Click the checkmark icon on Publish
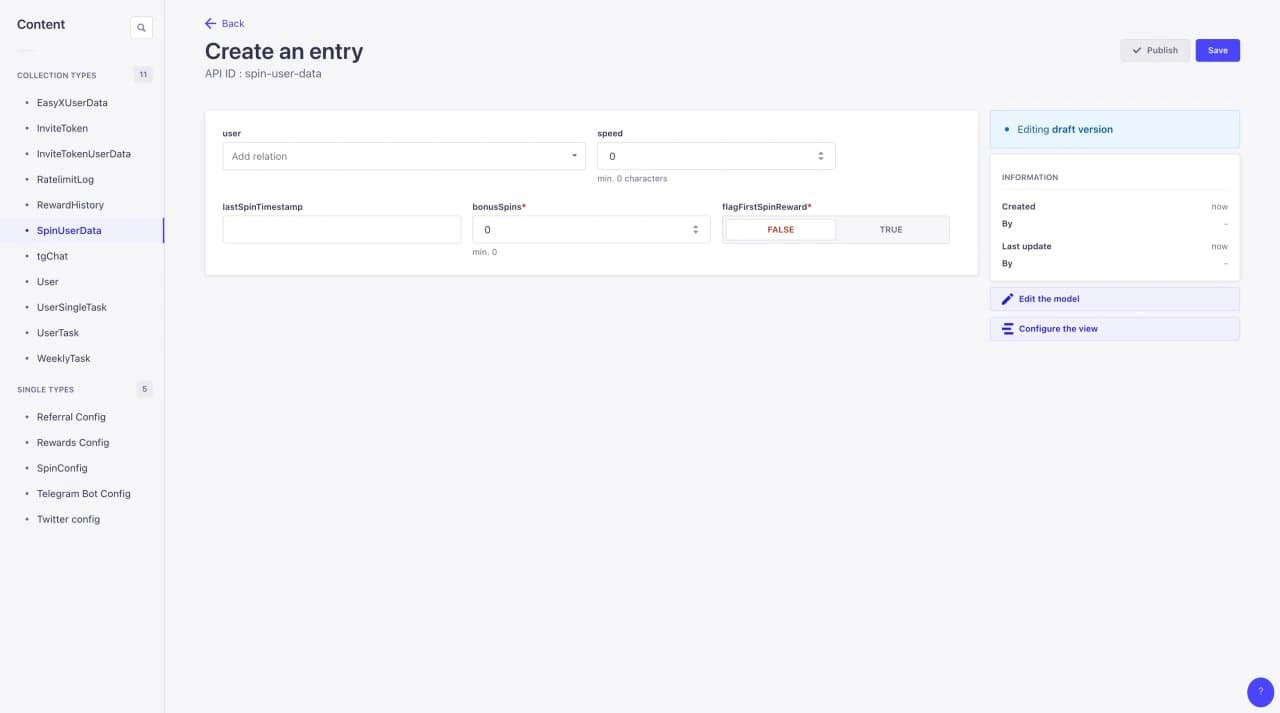 click(x=1137, y=50)
